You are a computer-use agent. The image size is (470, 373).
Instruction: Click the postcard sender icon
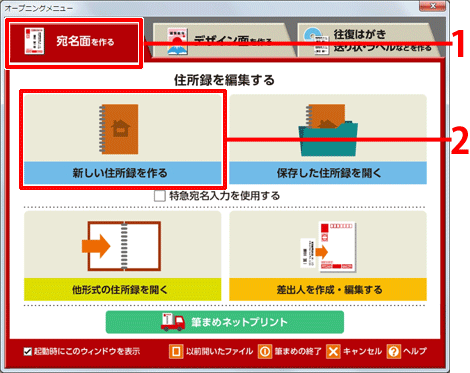click(x=328, y=247)
